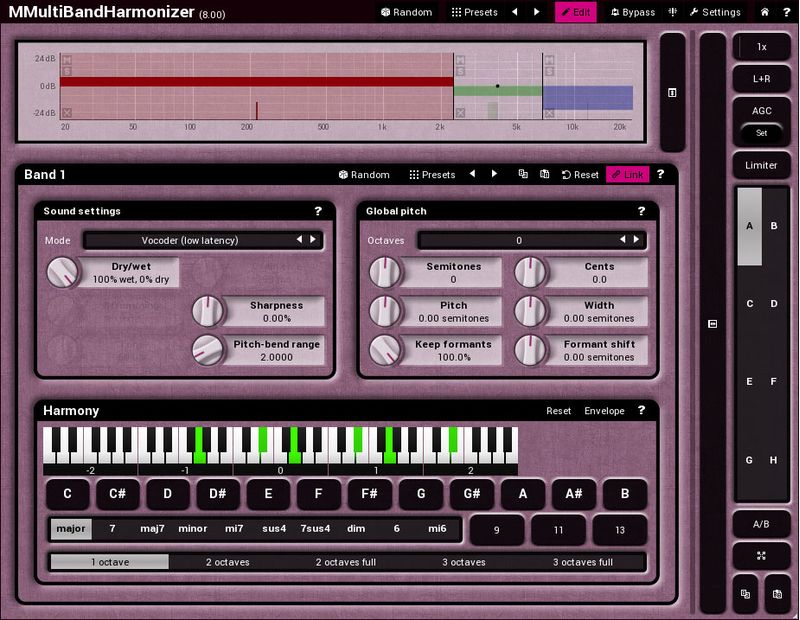Click the A/B comparison button
This screenshot has height=620, width=800.
point(761,524)
